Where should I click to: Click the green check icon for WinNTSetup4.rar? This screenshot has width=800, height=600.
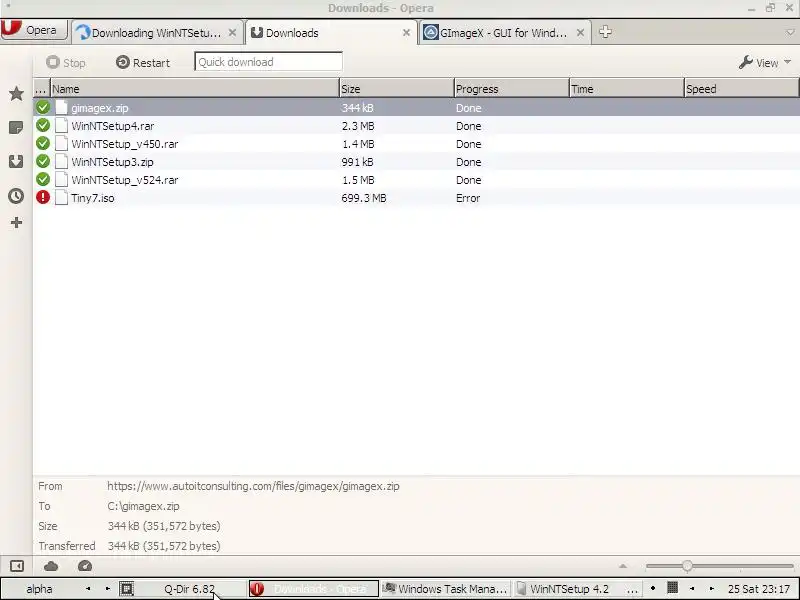43,125
